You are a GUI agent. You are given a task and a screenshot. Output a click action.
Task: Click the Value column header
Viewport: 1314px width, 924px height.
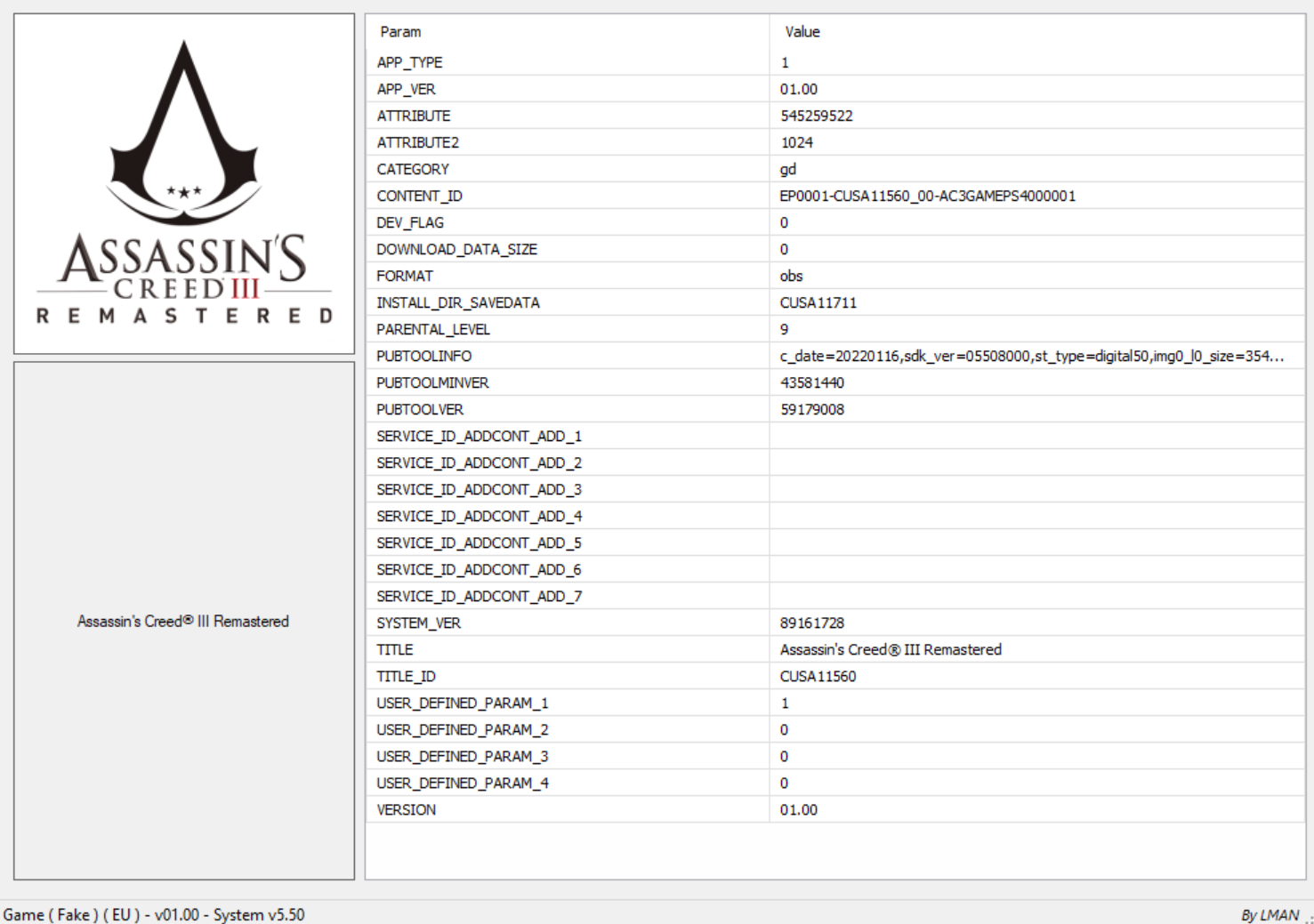click(x=802, y=32)
